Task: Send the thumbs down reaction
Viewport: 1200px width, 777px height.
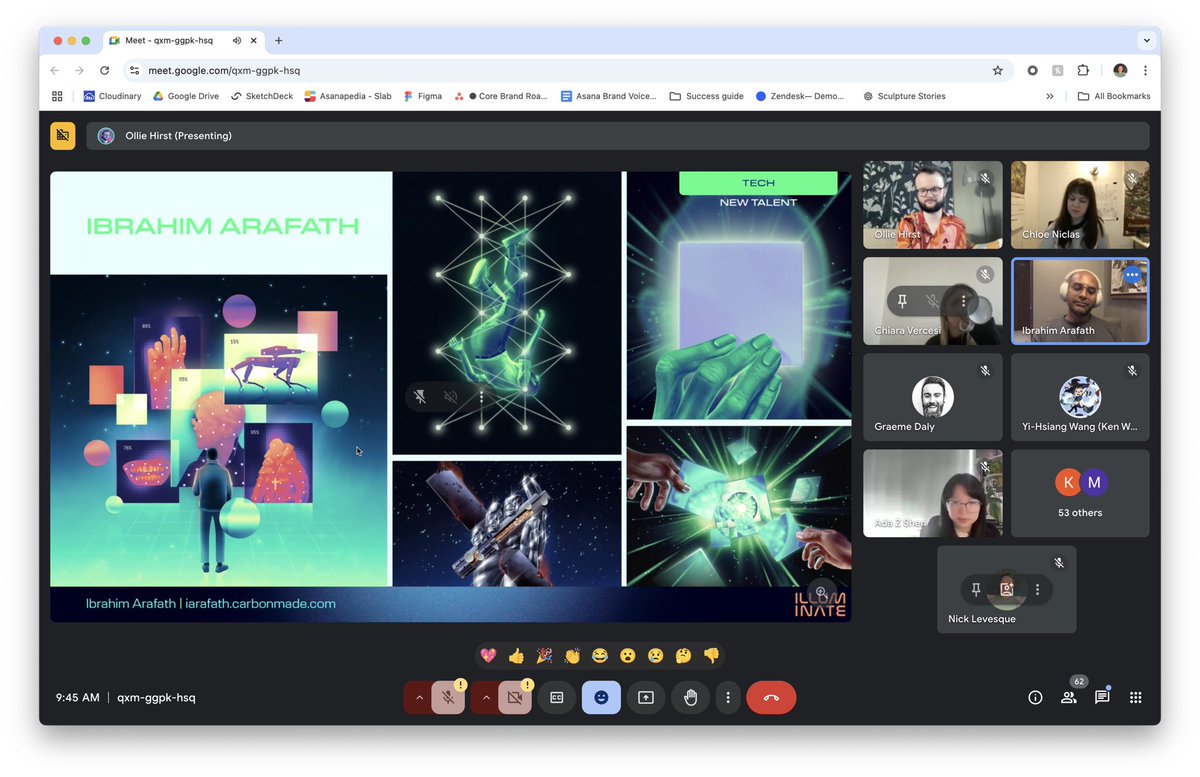Action: pyautogui.click(x=711, y=656)
